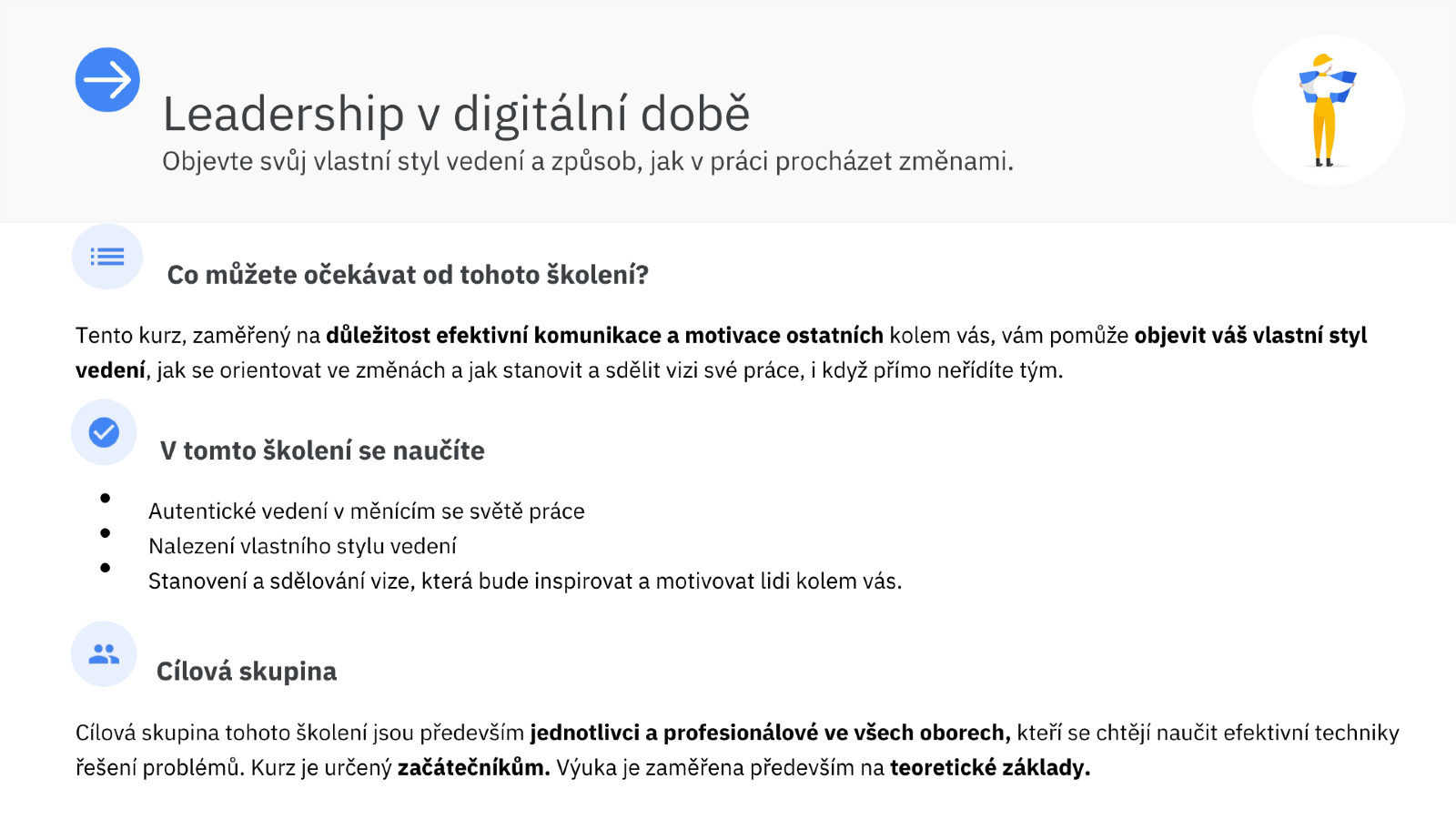Click the blue arrow circle icon

point(107,80)
